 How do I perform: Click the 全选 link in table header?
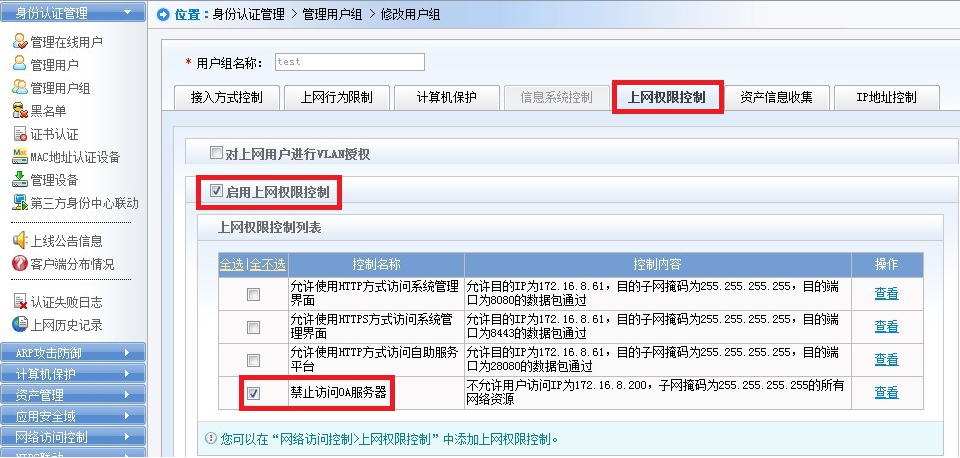231,265
